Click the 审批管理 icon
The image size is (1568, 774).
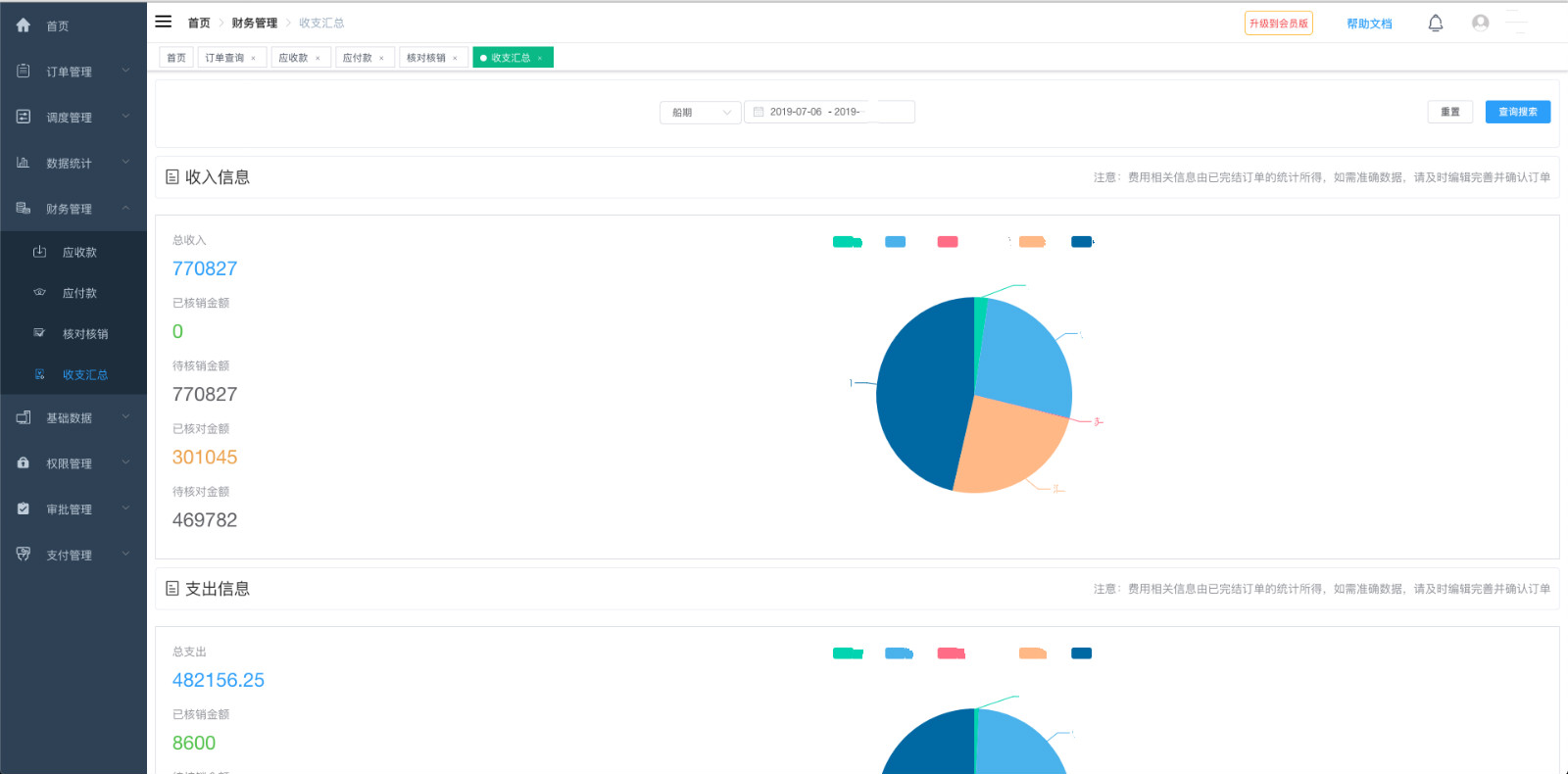pos(24,508)
